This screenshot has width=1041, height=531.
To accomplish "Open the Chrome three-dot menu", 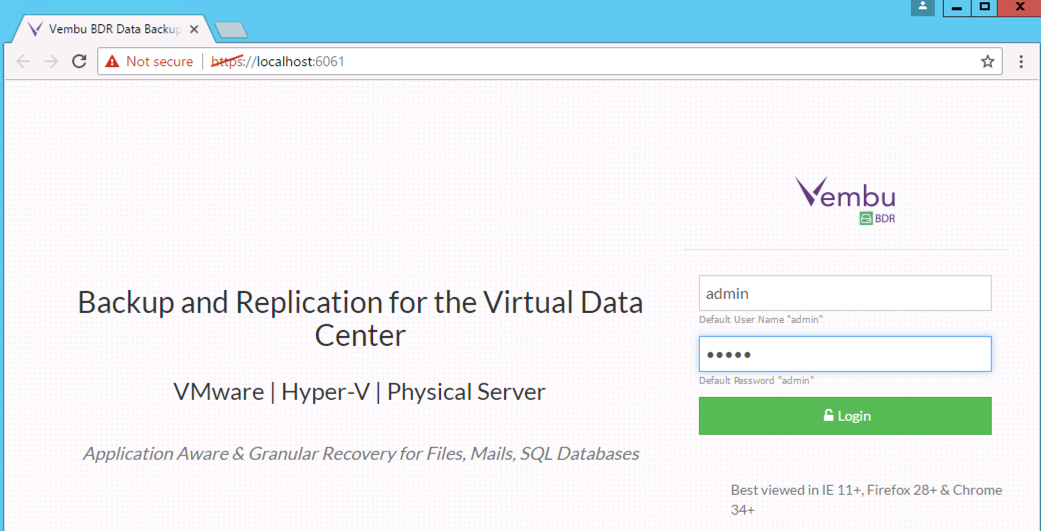I will tap(1020, 62).
